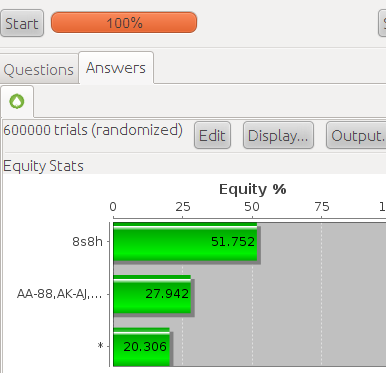This screenshot has height=373, width=386.
Task: Open the Display... options
Action: [x=278, y=135]
